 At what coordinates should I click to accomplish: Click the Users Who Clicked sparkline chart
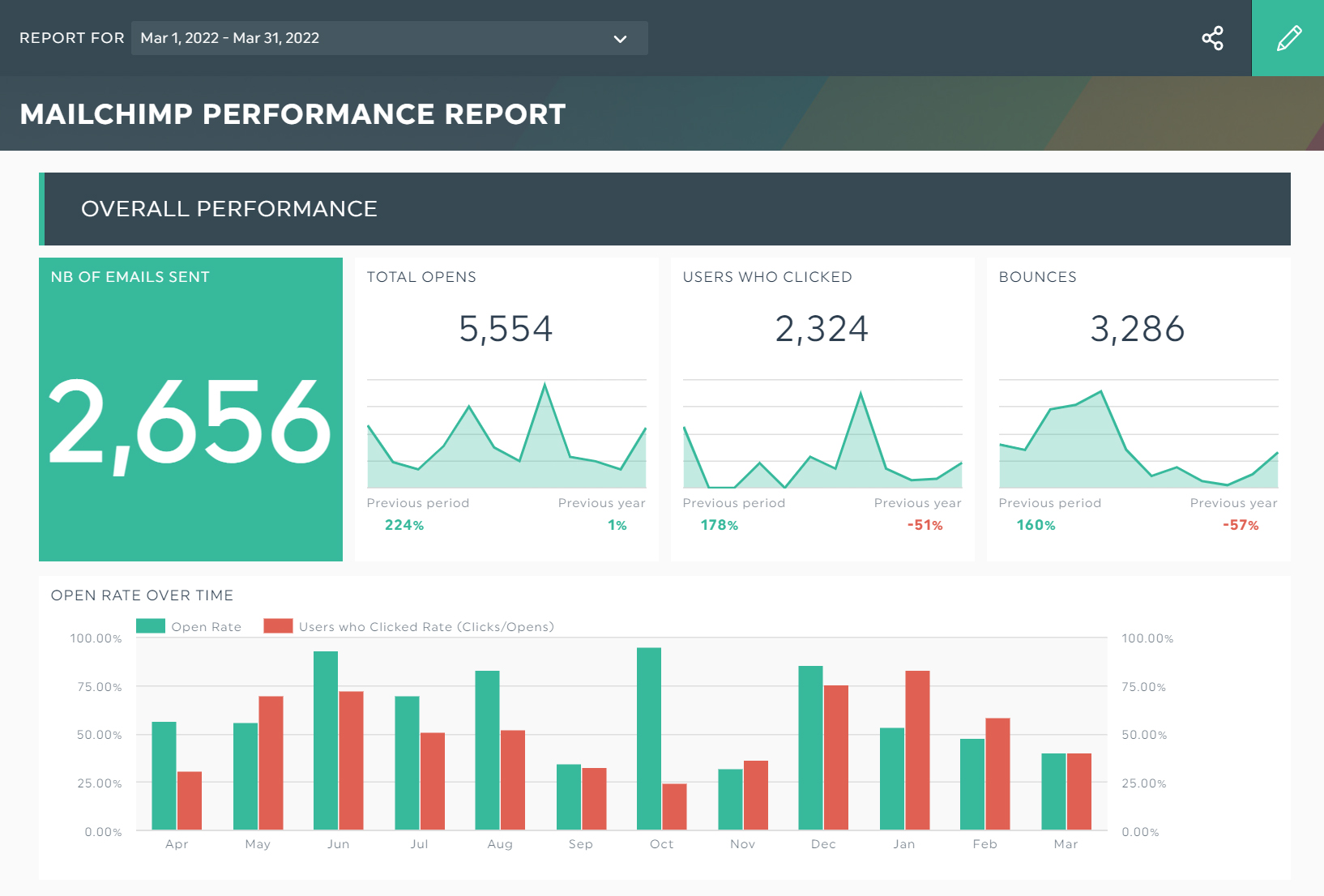click(822, 437)
